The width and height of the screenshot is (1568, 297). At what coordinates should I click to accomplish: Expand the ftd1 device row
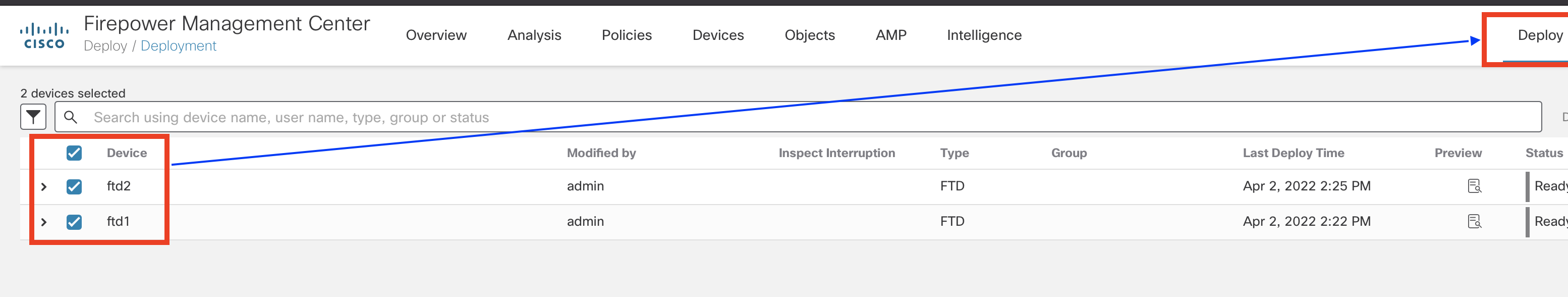pos(44,222)
